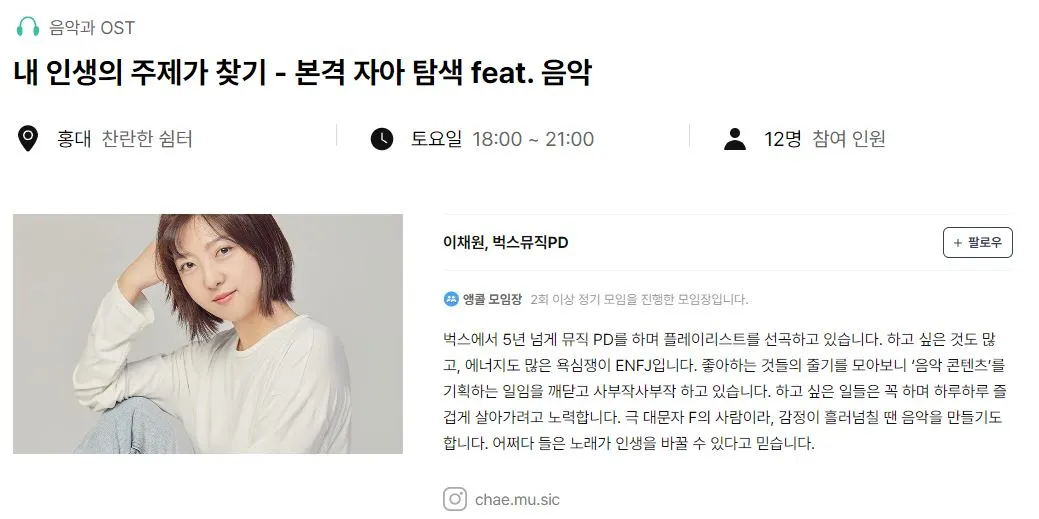
Task: Click the green headphones icon
Action: (28, 27)
